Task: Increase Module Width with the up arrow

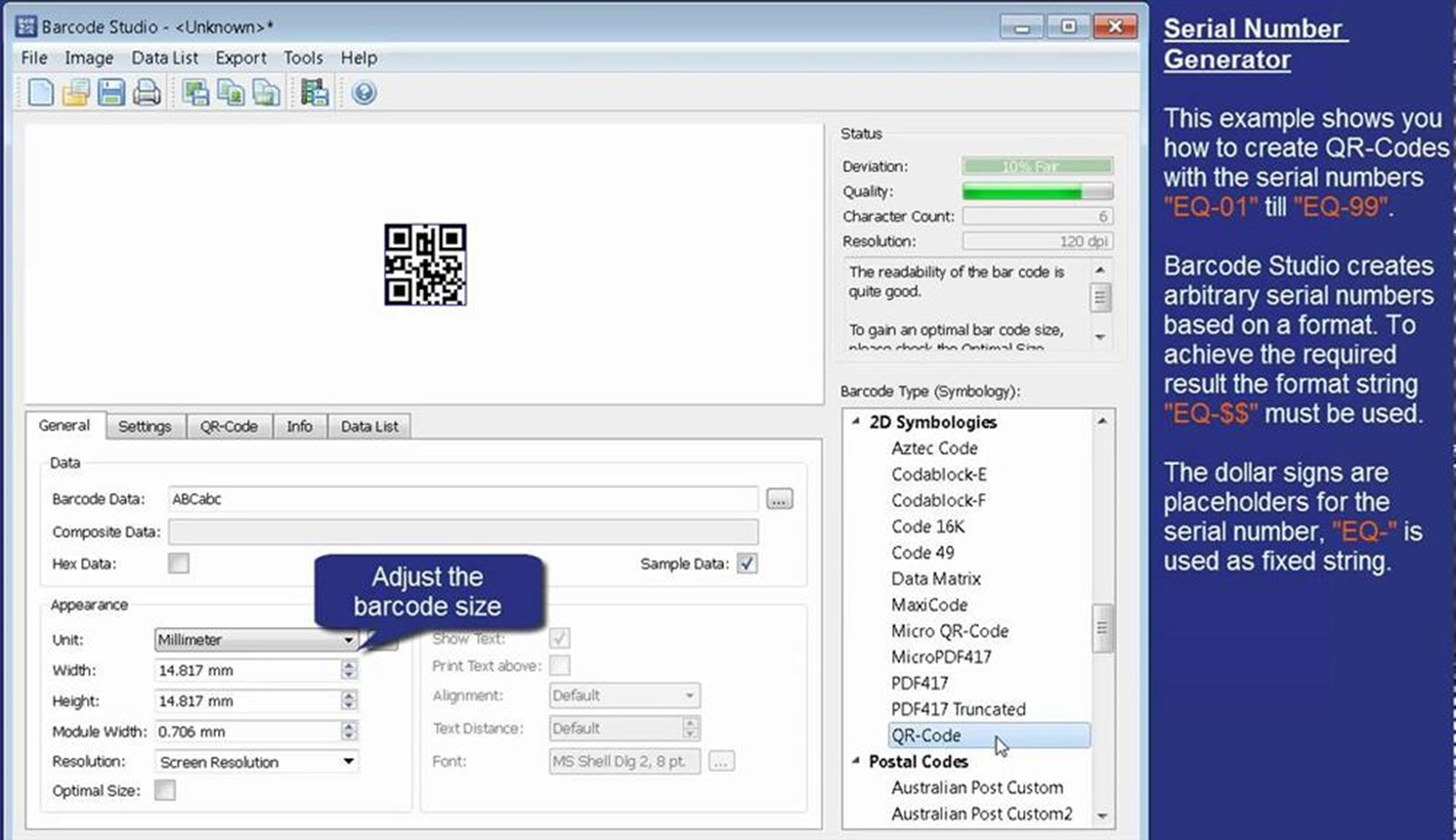Action: pos(348,726)
